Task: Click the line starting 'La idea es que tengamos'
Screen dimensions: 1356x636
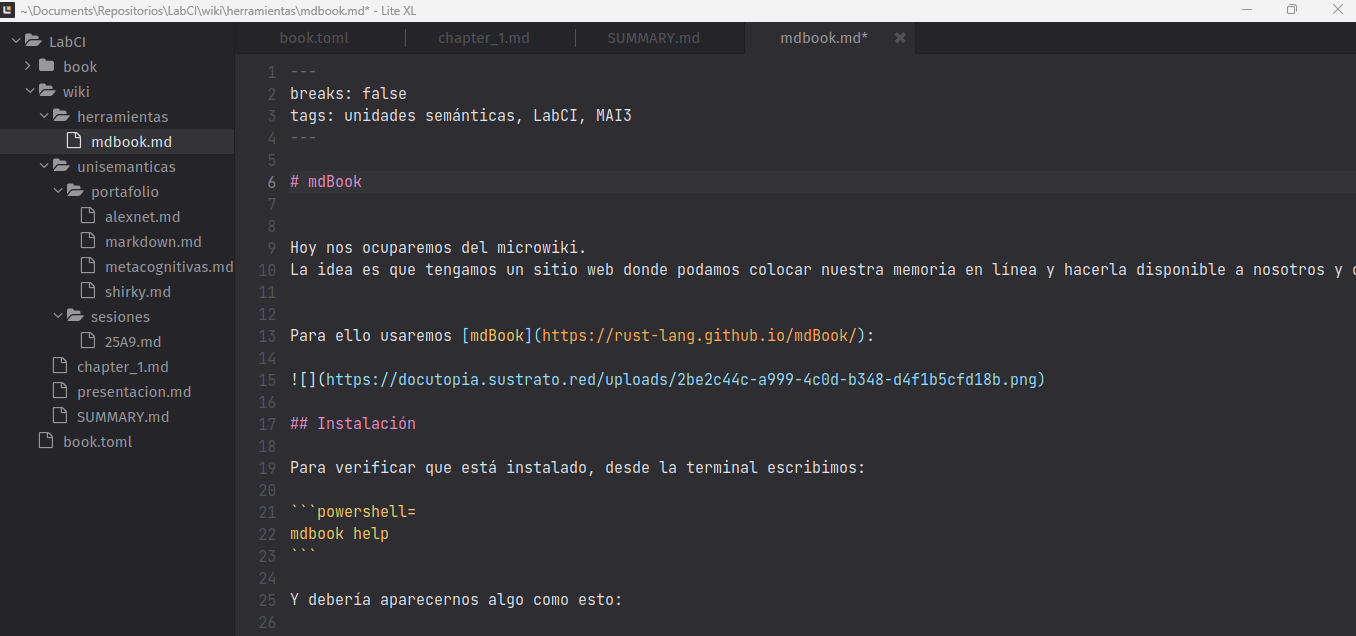Action: [822, 270]
